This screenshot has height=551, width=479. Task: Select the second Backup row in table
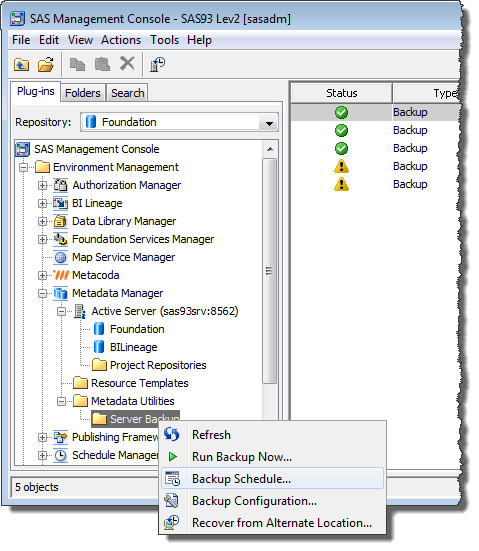point(375,130)
